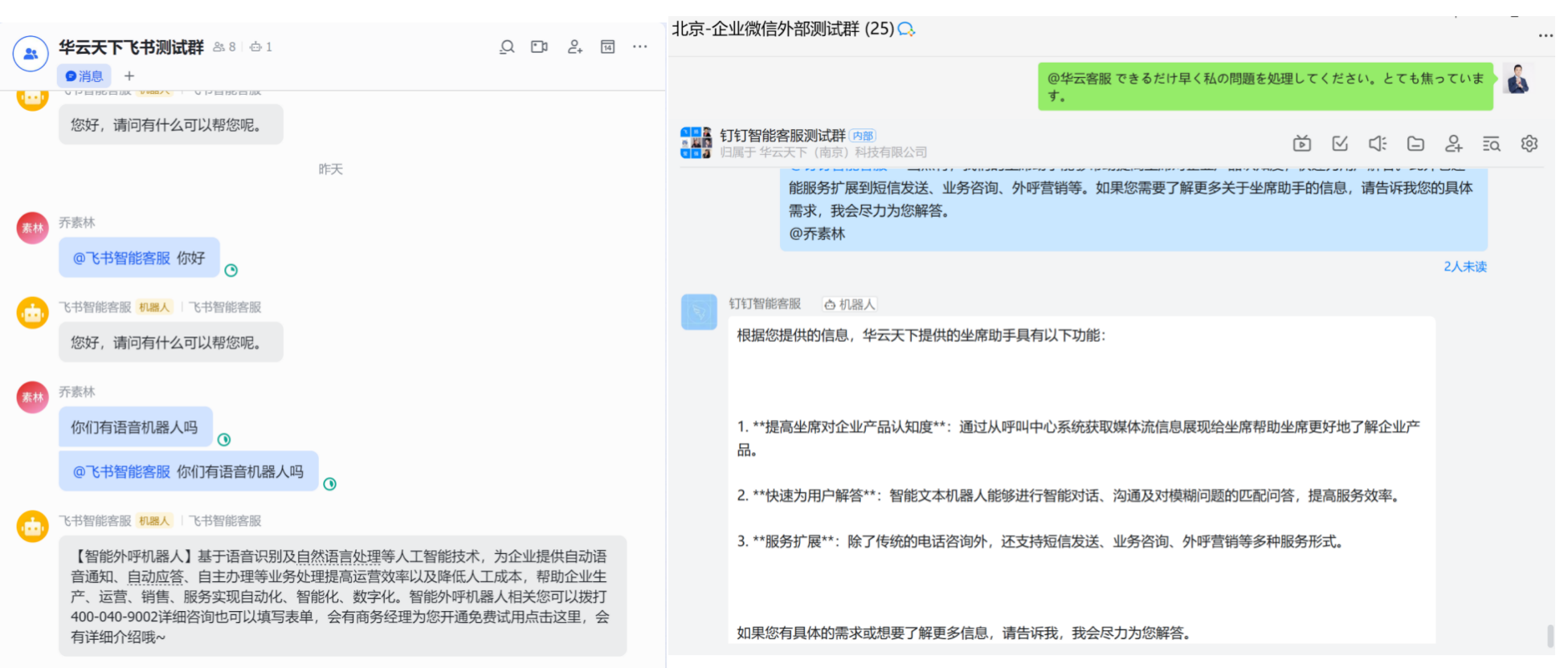1568x668 pixels.
Task: Open the DingTalk test group avatar
Action: click(x=696, y=143)
